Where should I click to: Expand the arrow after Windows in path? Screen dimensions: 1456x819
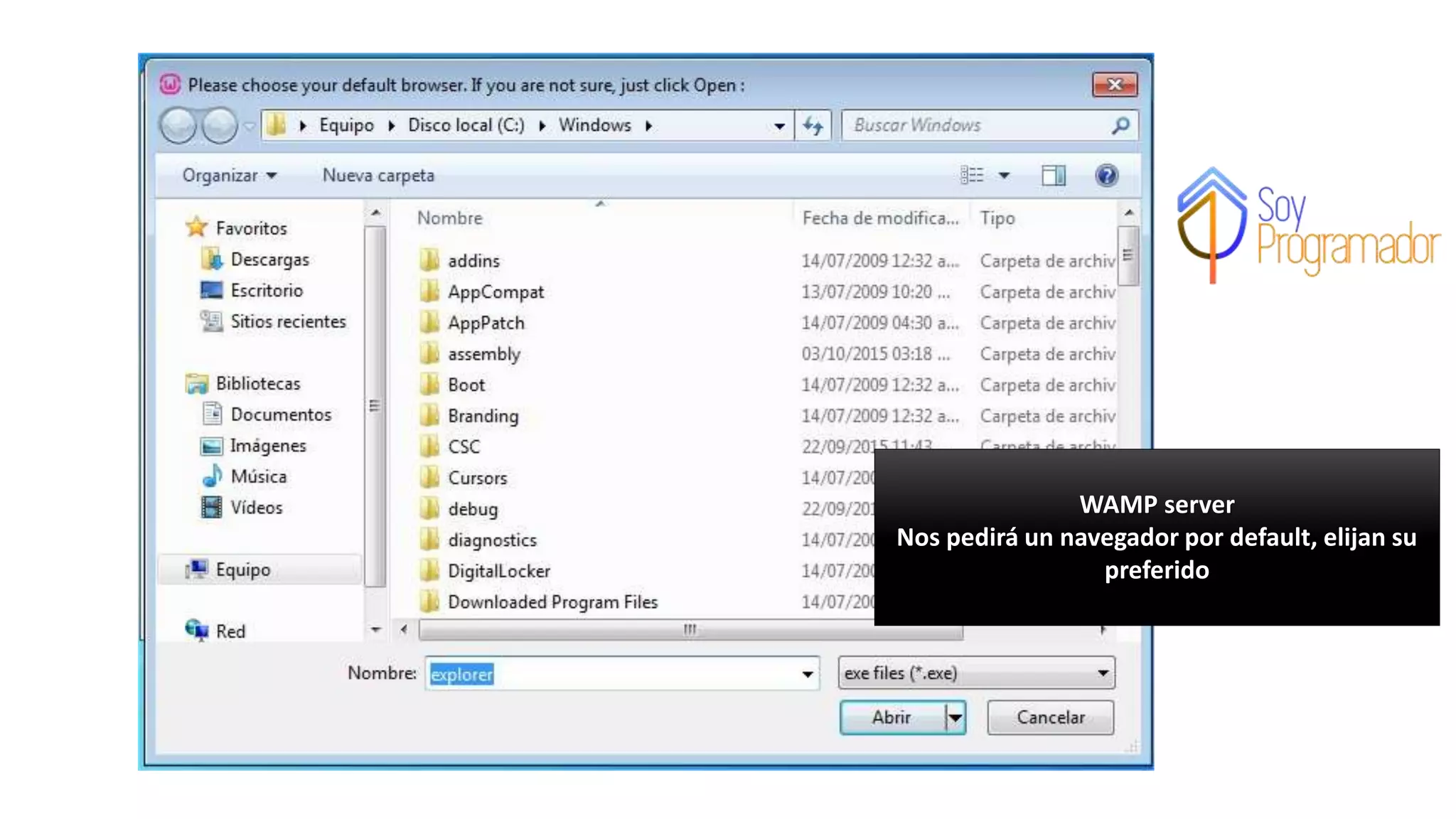click(648, 126)
